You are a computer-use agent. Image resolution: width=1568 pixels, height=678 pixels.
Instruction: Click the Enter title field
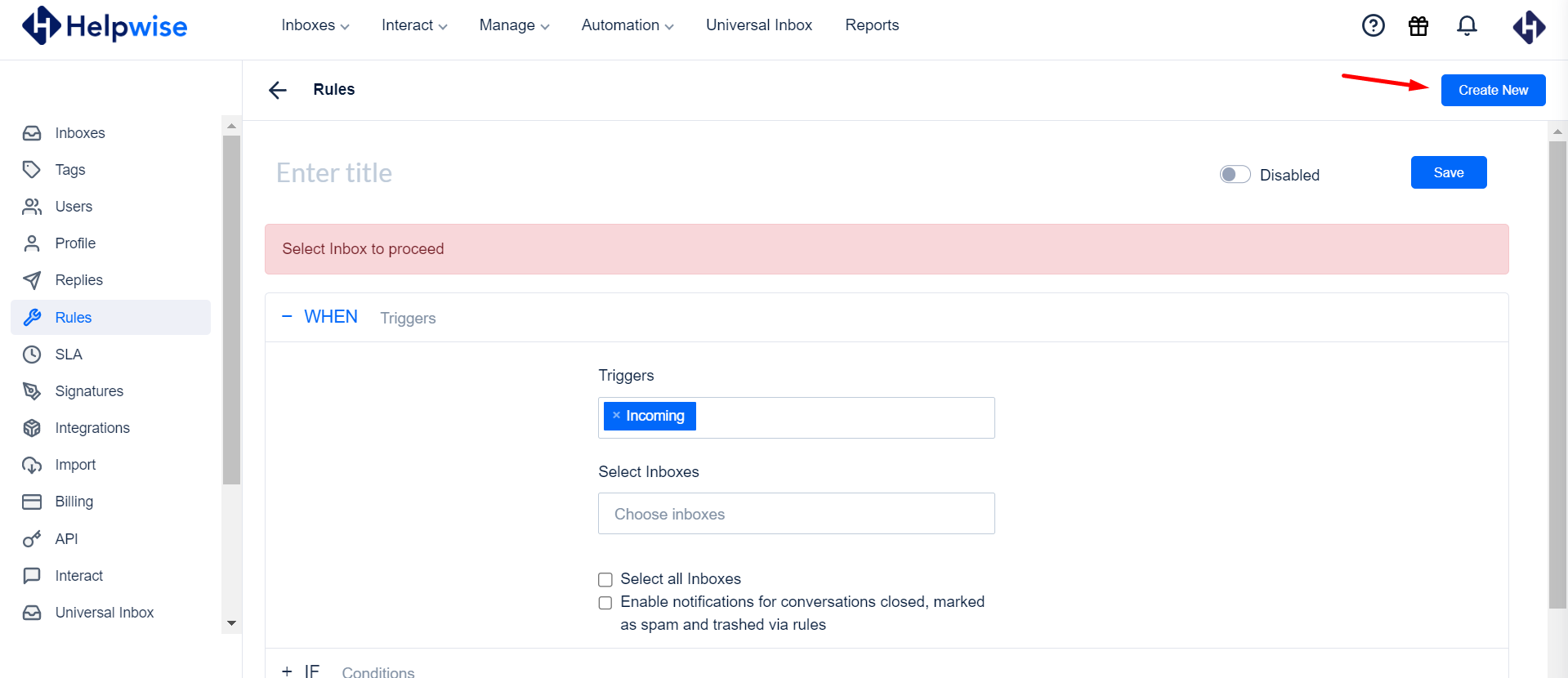(334, 173)
